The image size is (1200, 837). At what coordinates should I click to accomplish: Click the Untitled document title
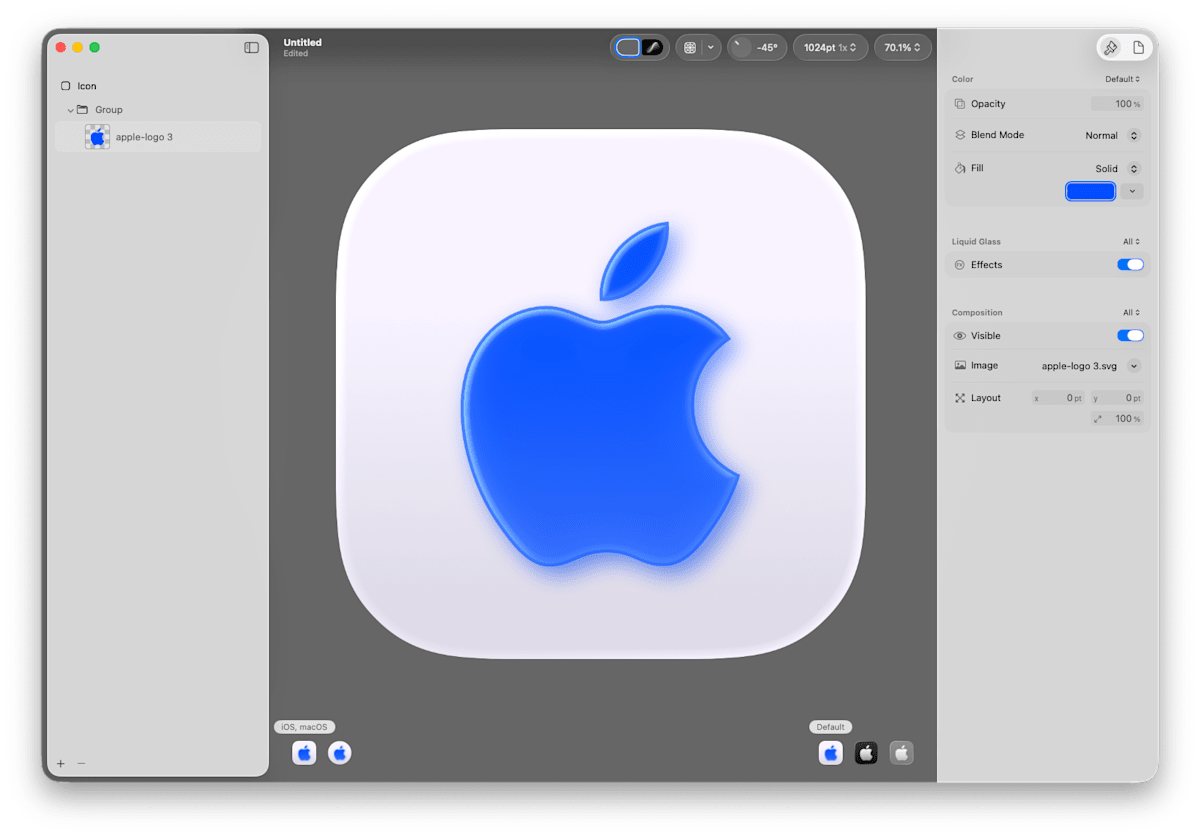[302, 42]
